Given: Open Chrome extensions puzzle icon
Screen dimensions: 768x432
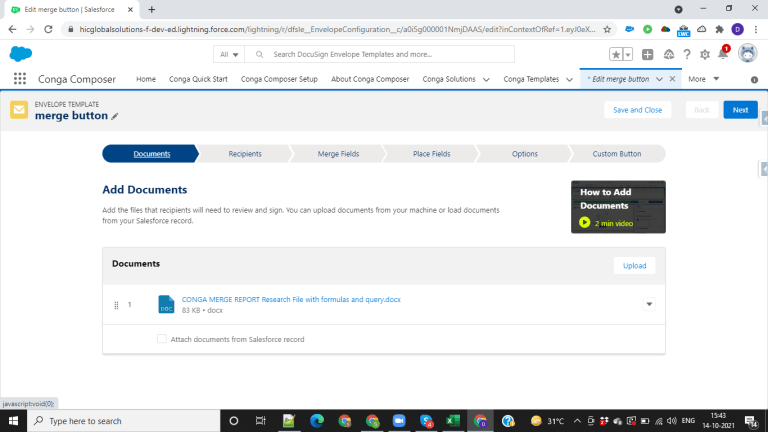Looking at the screenshot, I should tap(720, 29).
